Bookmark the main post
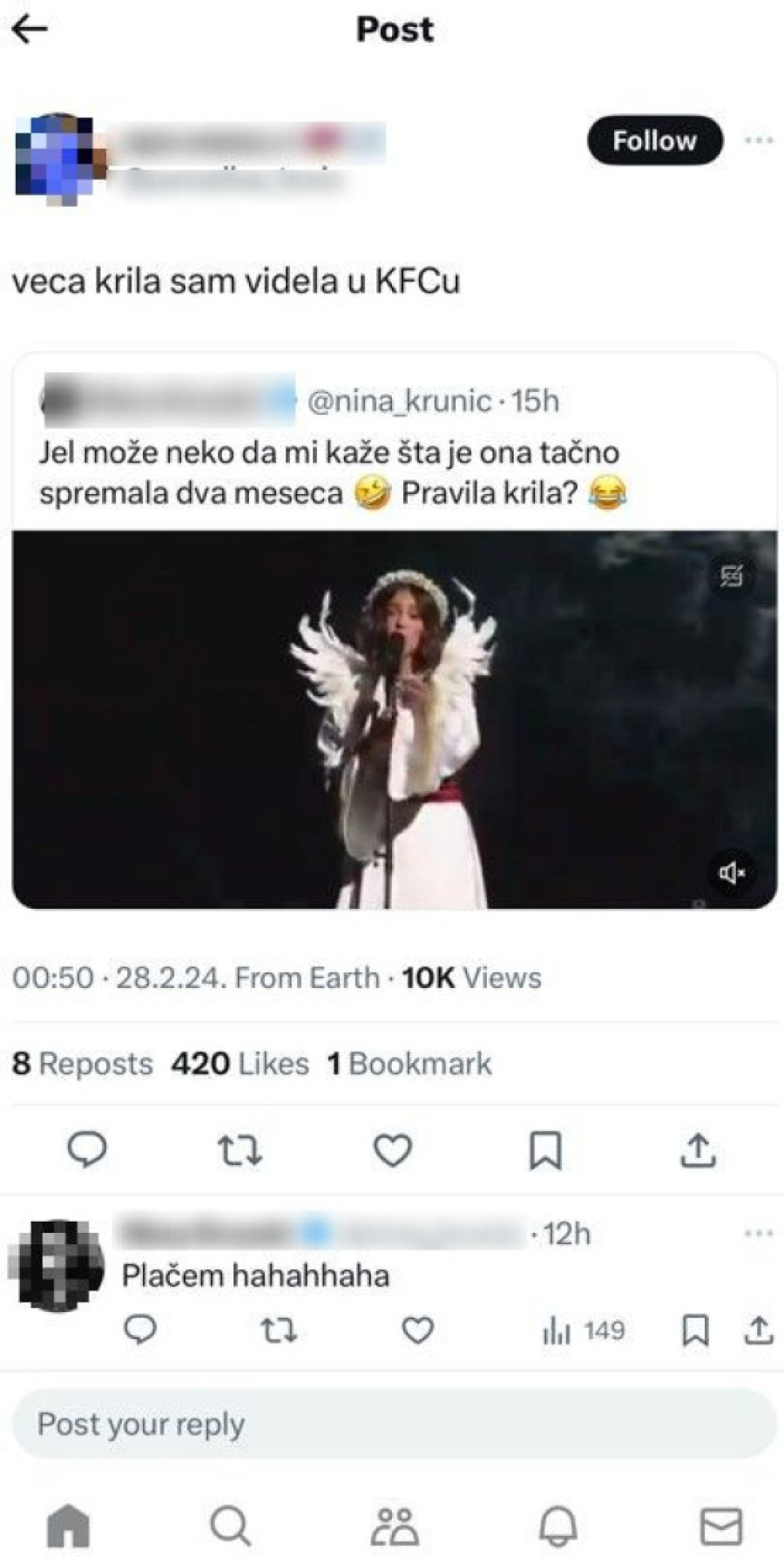784x1557 pixels. 545,1150
